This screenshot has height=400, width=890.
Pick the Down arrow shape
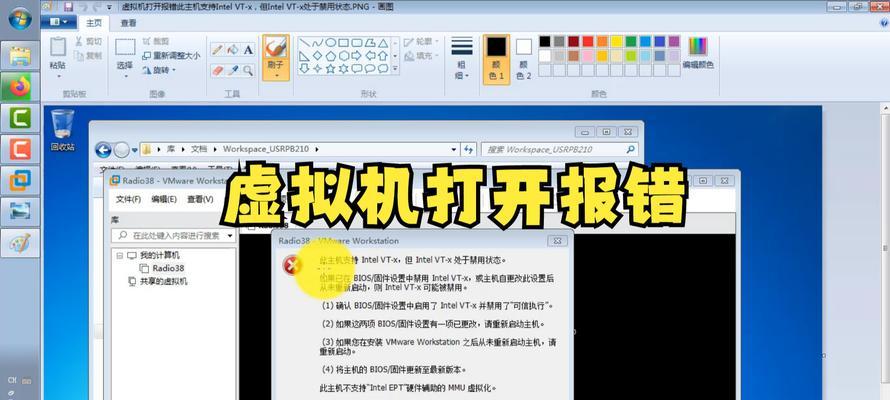pyautogui.click(x=305, y=69)
